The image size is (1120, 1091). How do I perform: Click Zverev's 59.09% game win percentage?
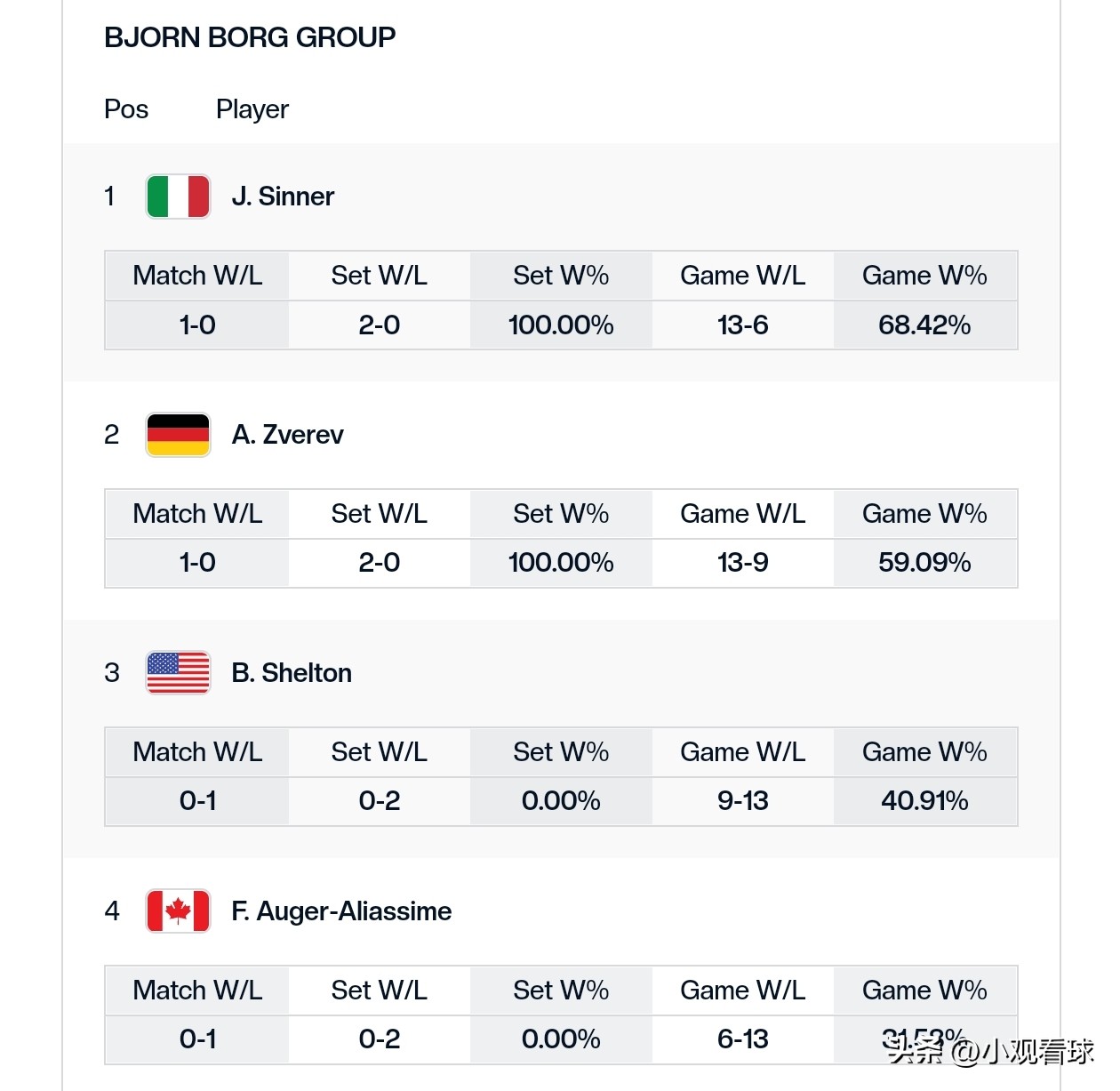pos(924,563)
